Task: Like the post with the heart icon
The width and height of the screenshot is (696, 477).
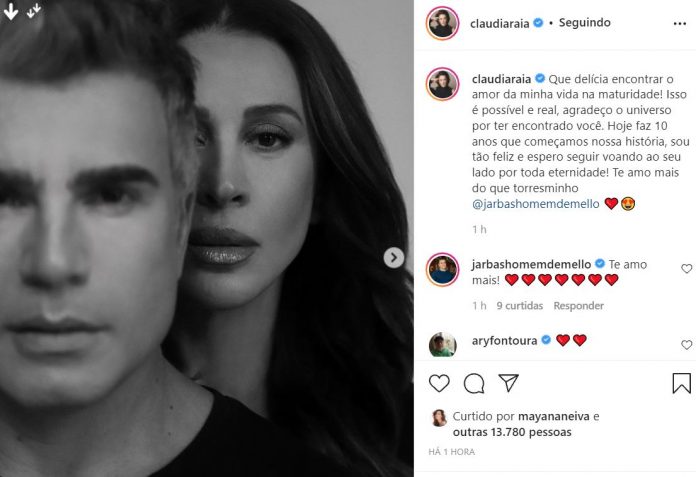Action: [x=439, y=383]
